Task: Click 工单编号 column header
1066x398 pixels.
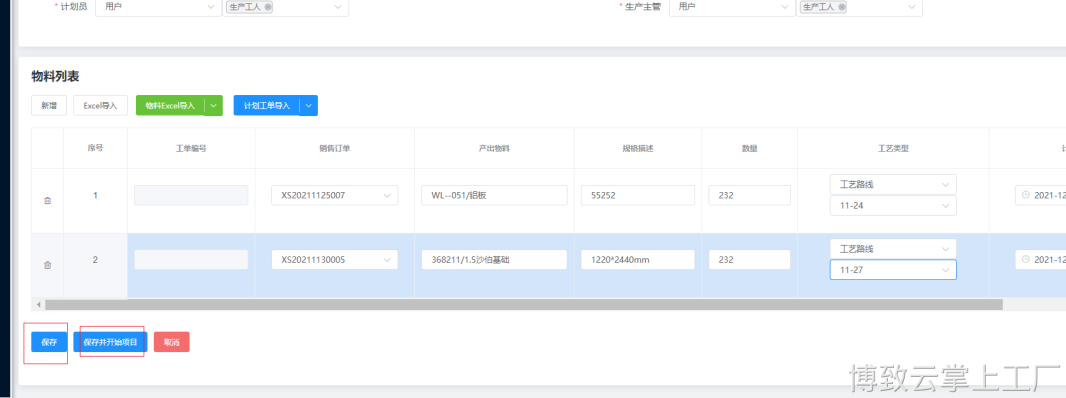Action: tap(191, 148)
